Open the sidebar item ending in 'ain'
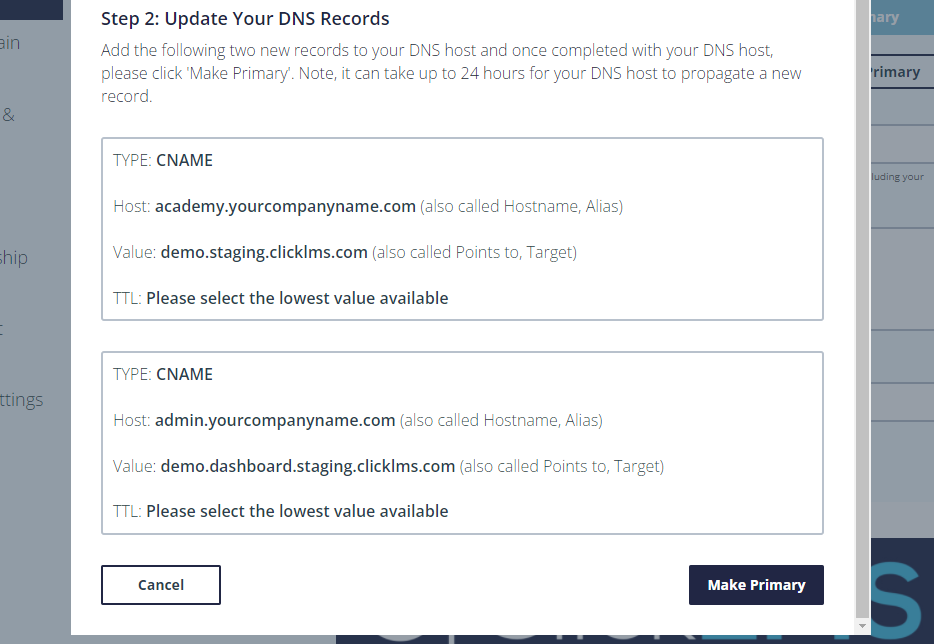 10,43
